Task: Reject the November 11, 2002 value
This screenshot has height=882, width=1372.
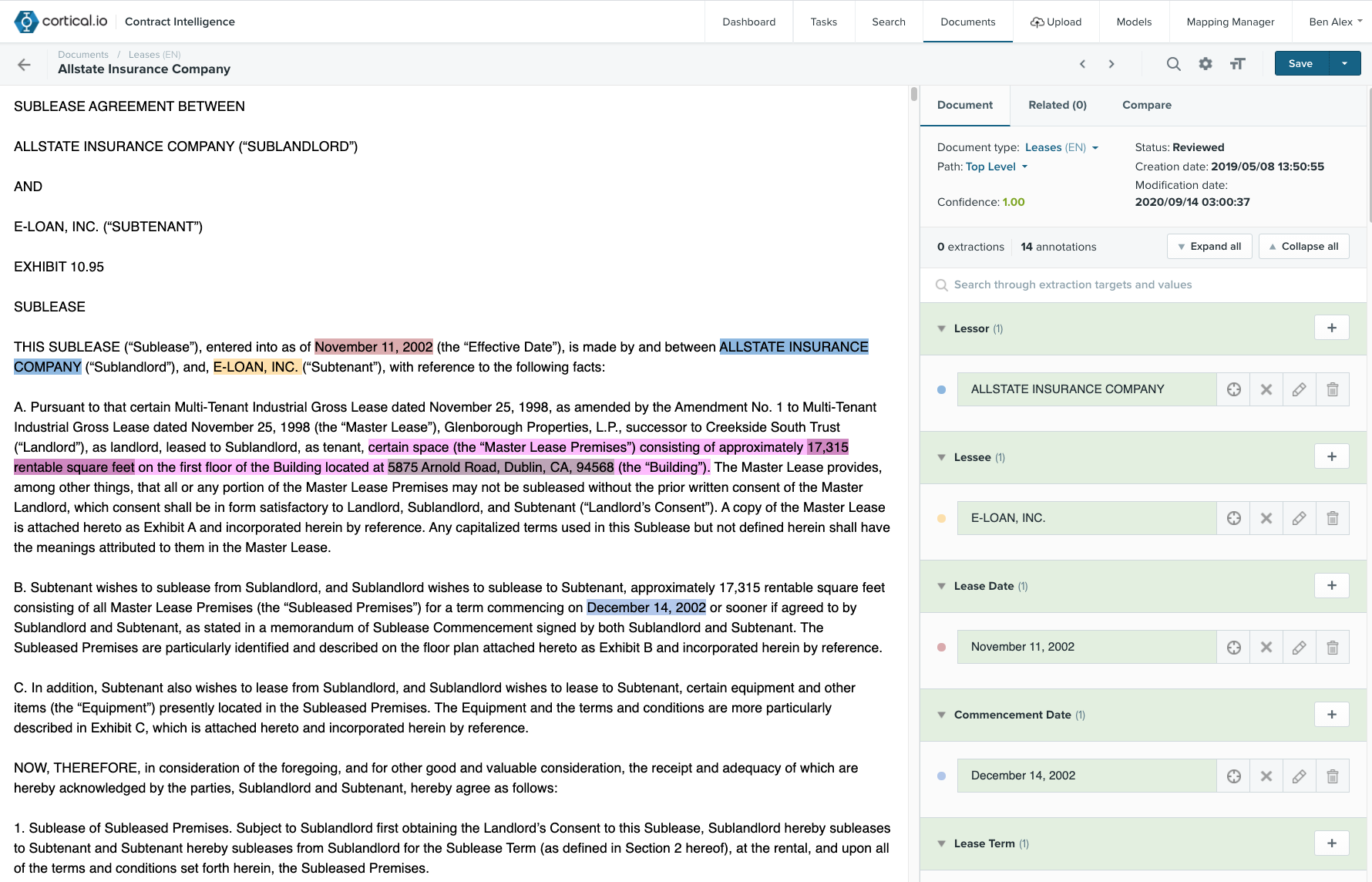Action: (1266, 647)
